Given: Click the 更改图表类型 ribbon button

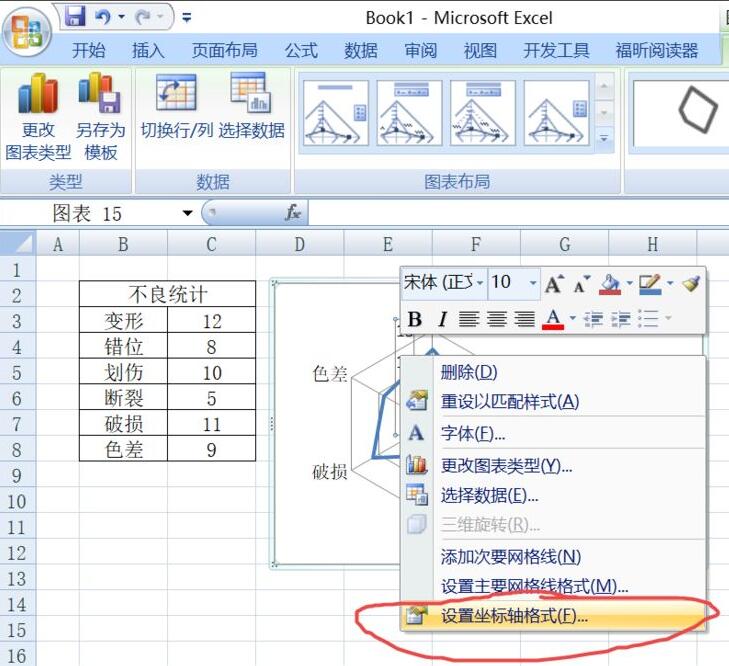Looking at the screenshot, I should [x=38, y=116].
